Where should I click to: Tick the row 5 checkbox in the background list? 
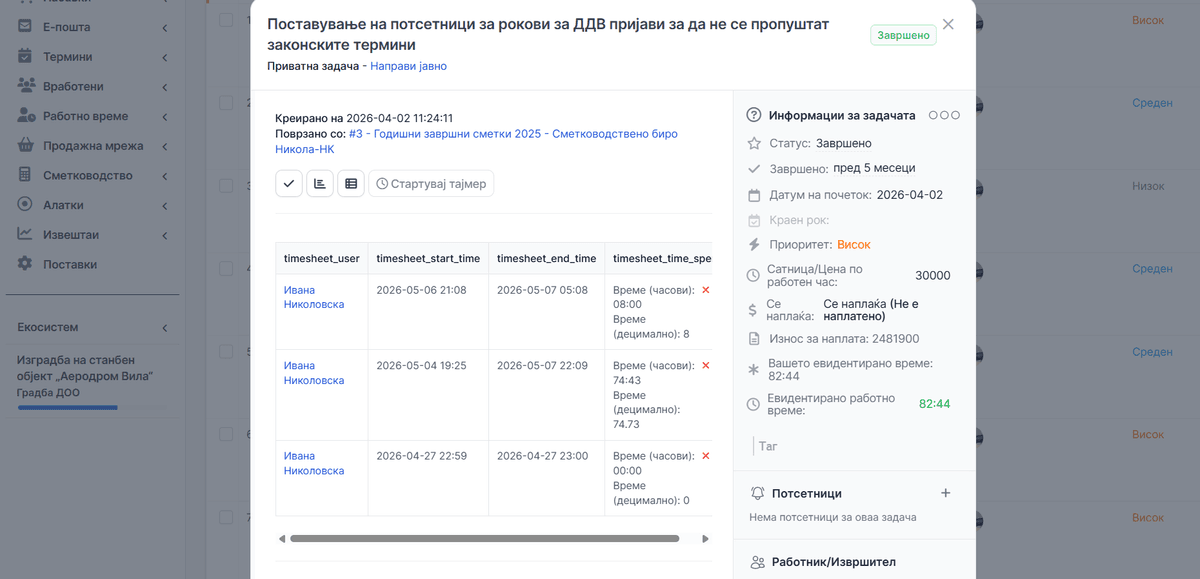[226, 352]
